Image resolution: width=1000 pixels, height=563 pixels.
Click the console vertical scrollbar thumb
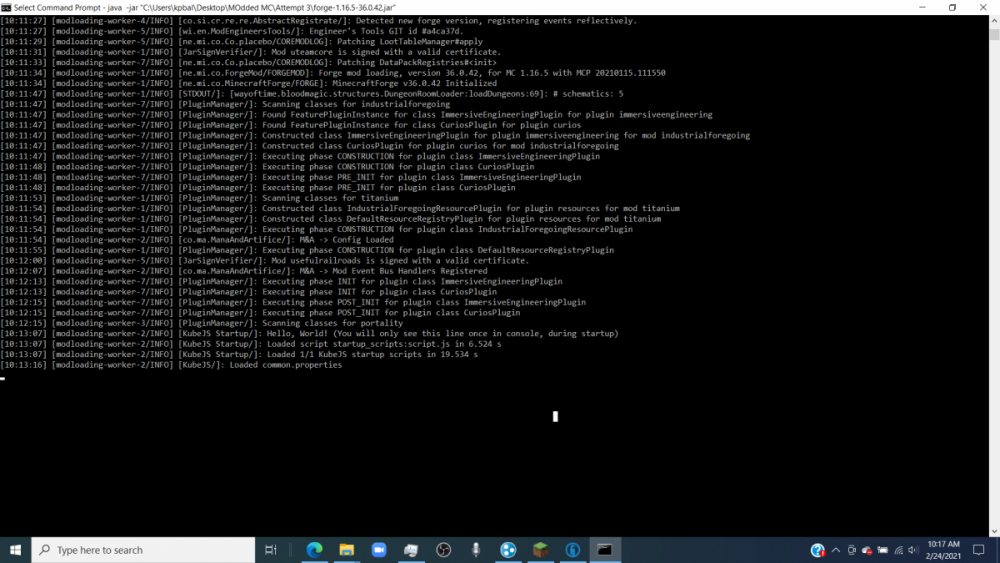[x=994, y=34]
